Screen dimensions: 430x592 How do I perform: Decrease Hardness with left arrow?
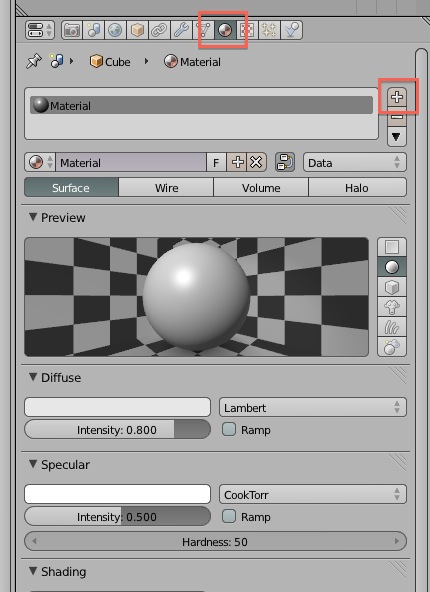click(34, 541)
